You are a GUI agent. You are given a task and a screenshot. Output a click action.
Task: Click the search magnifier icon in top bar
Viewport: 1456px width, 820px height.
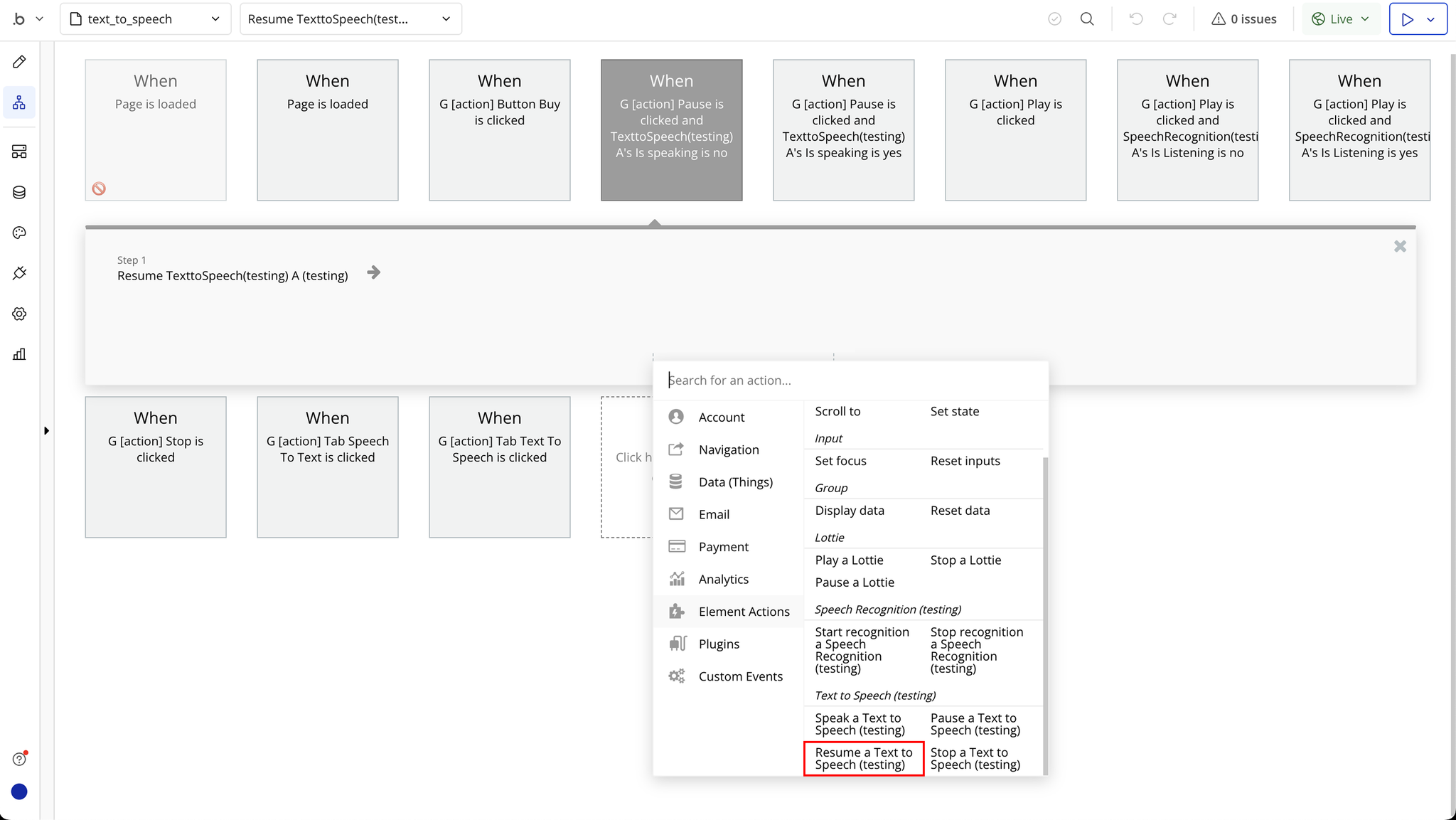pyautogui.click(x=1086, y=19)
